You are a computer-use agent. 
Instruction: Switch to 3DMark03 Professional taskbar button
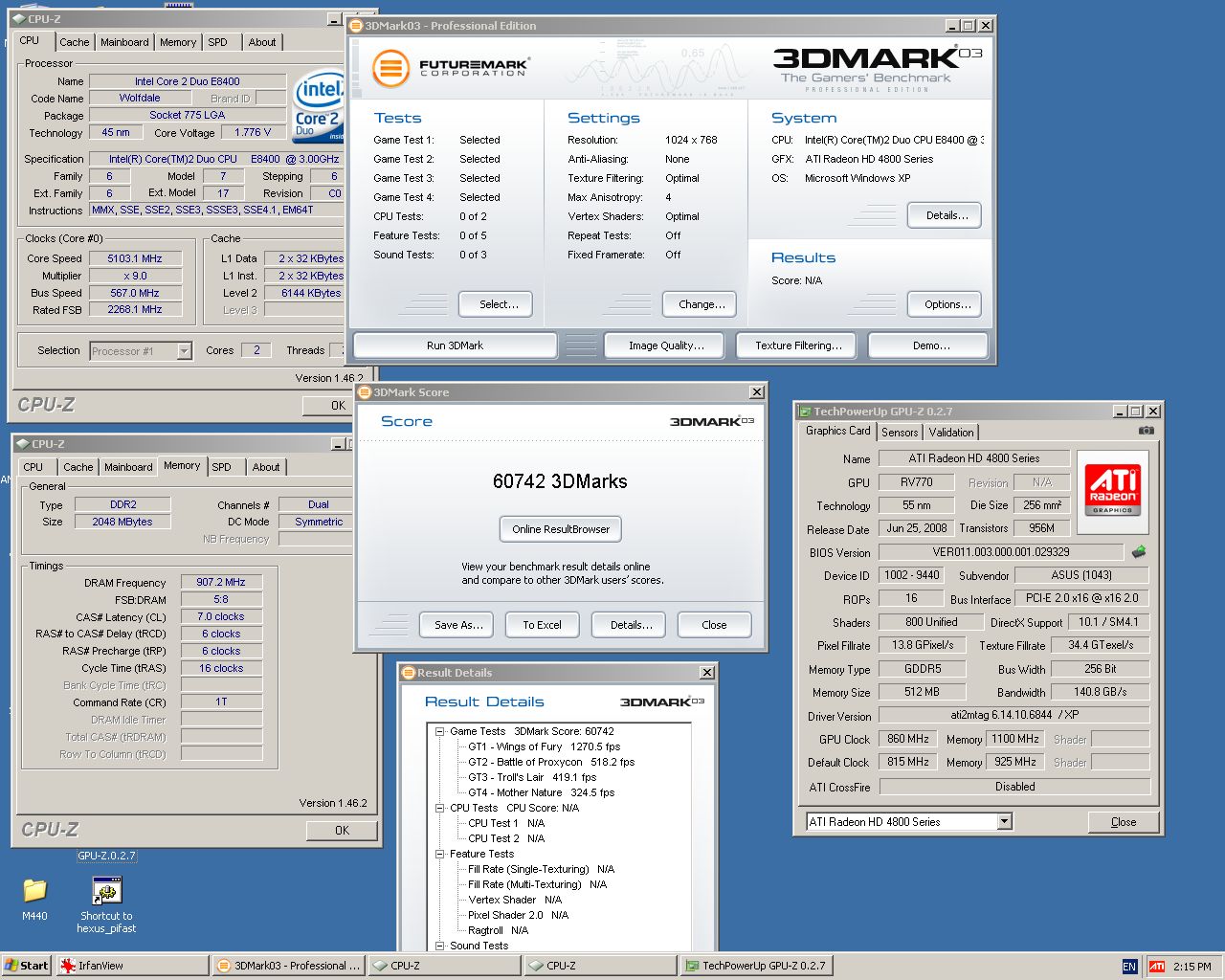(288, 966)
